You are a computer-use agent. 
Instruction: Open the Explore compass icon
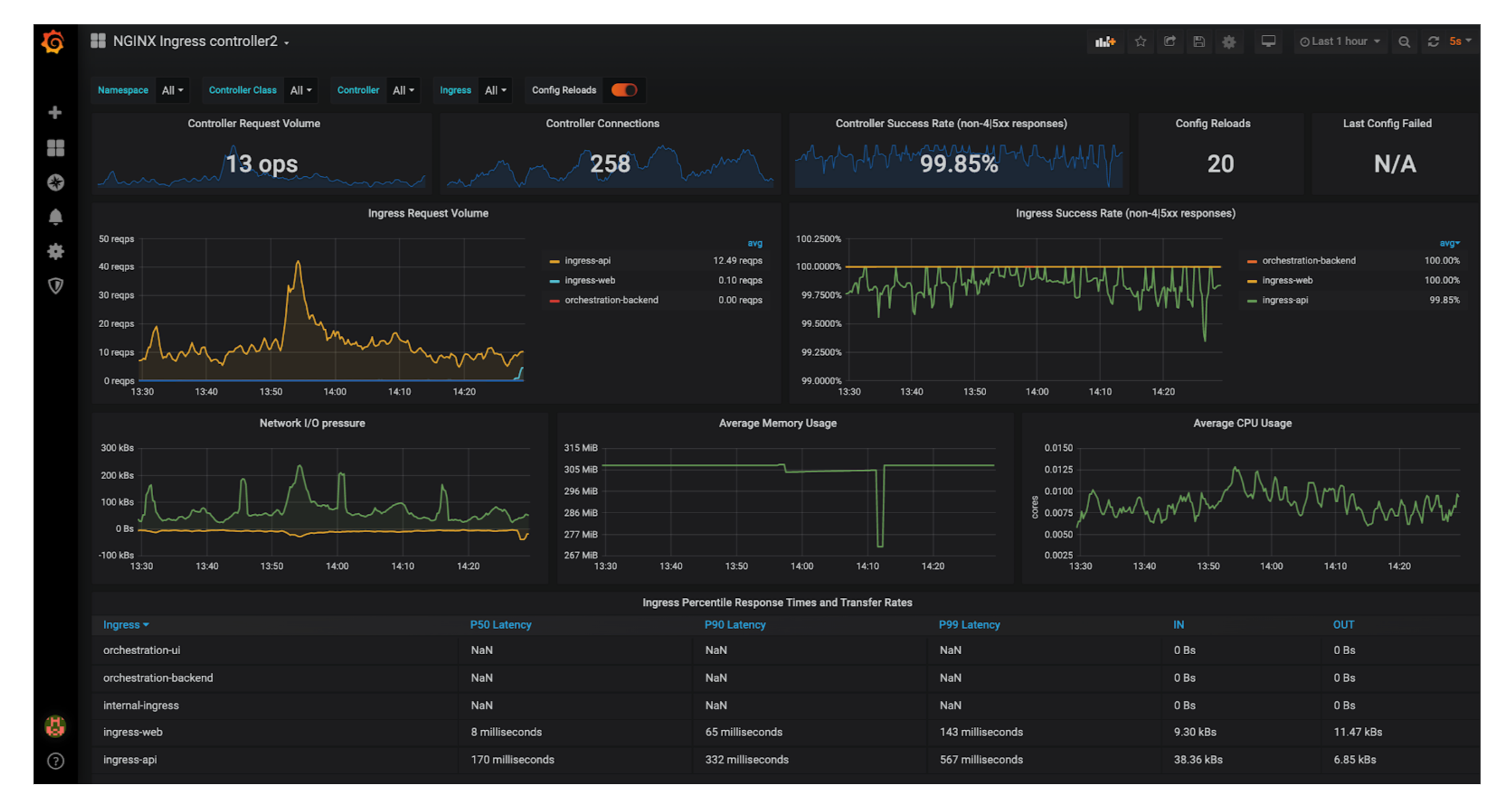coord(55,182)
